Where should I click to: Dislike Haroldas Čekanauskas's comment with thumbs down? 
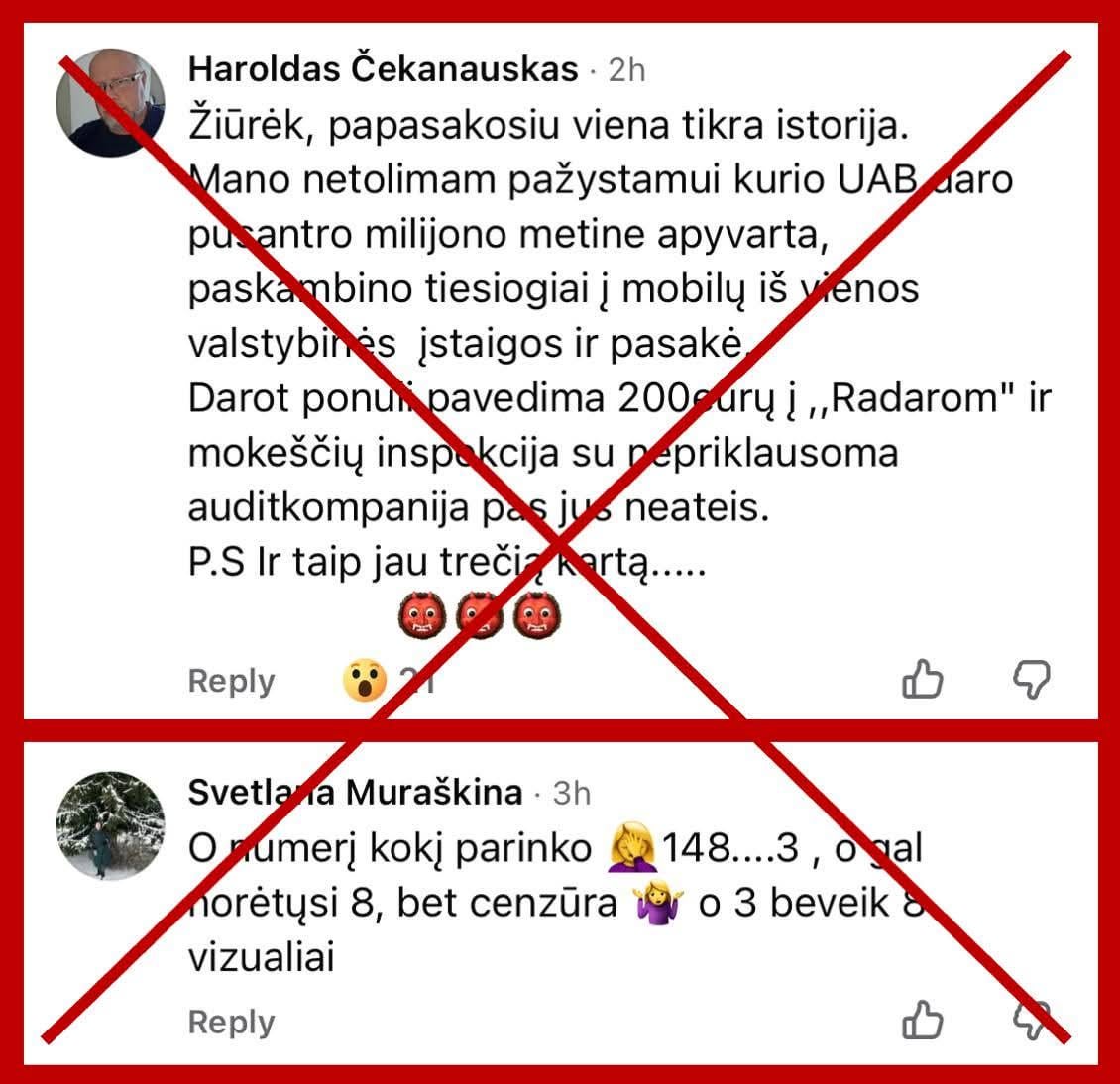1032,679
